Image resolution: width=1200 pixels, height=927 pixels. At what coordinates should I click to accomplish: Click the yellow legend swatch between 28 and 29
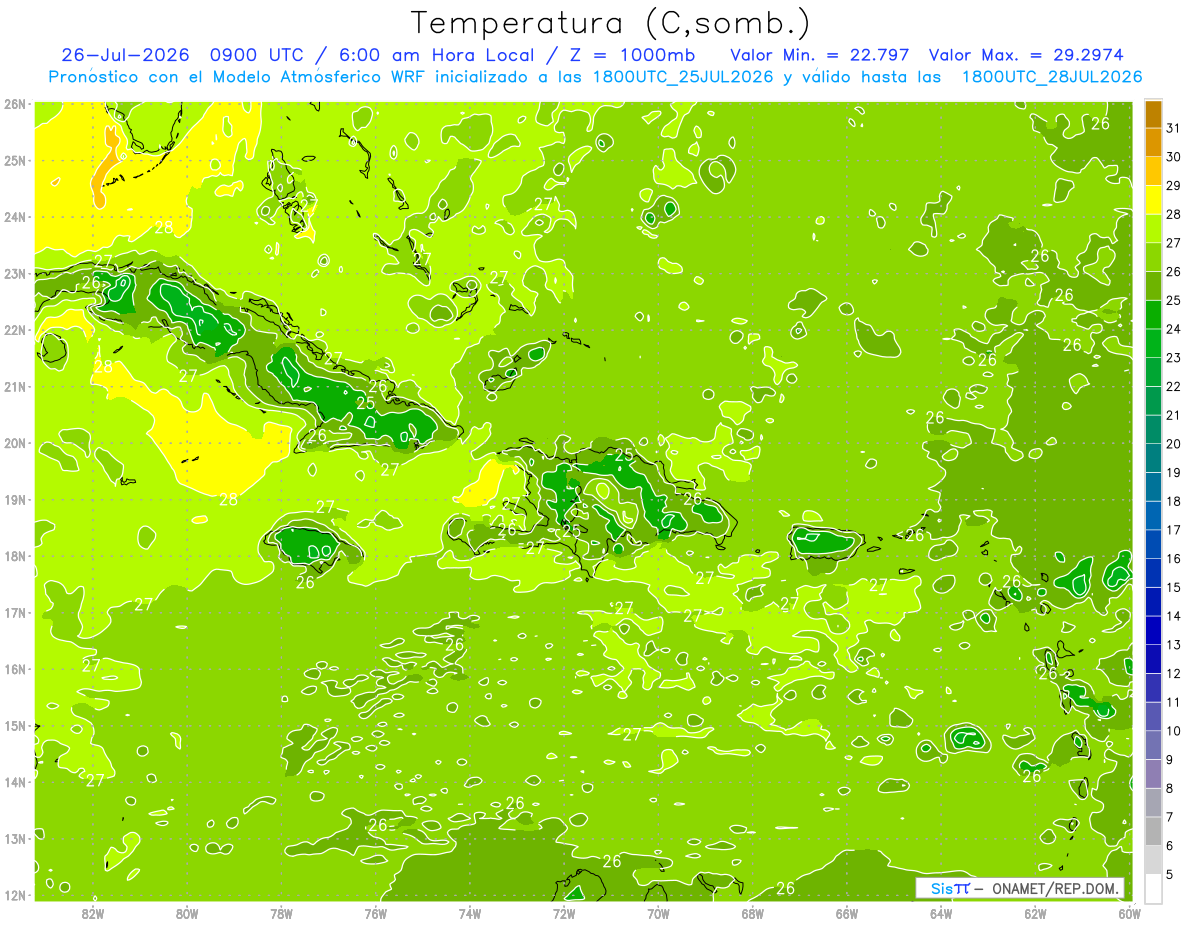point(1154,200)
